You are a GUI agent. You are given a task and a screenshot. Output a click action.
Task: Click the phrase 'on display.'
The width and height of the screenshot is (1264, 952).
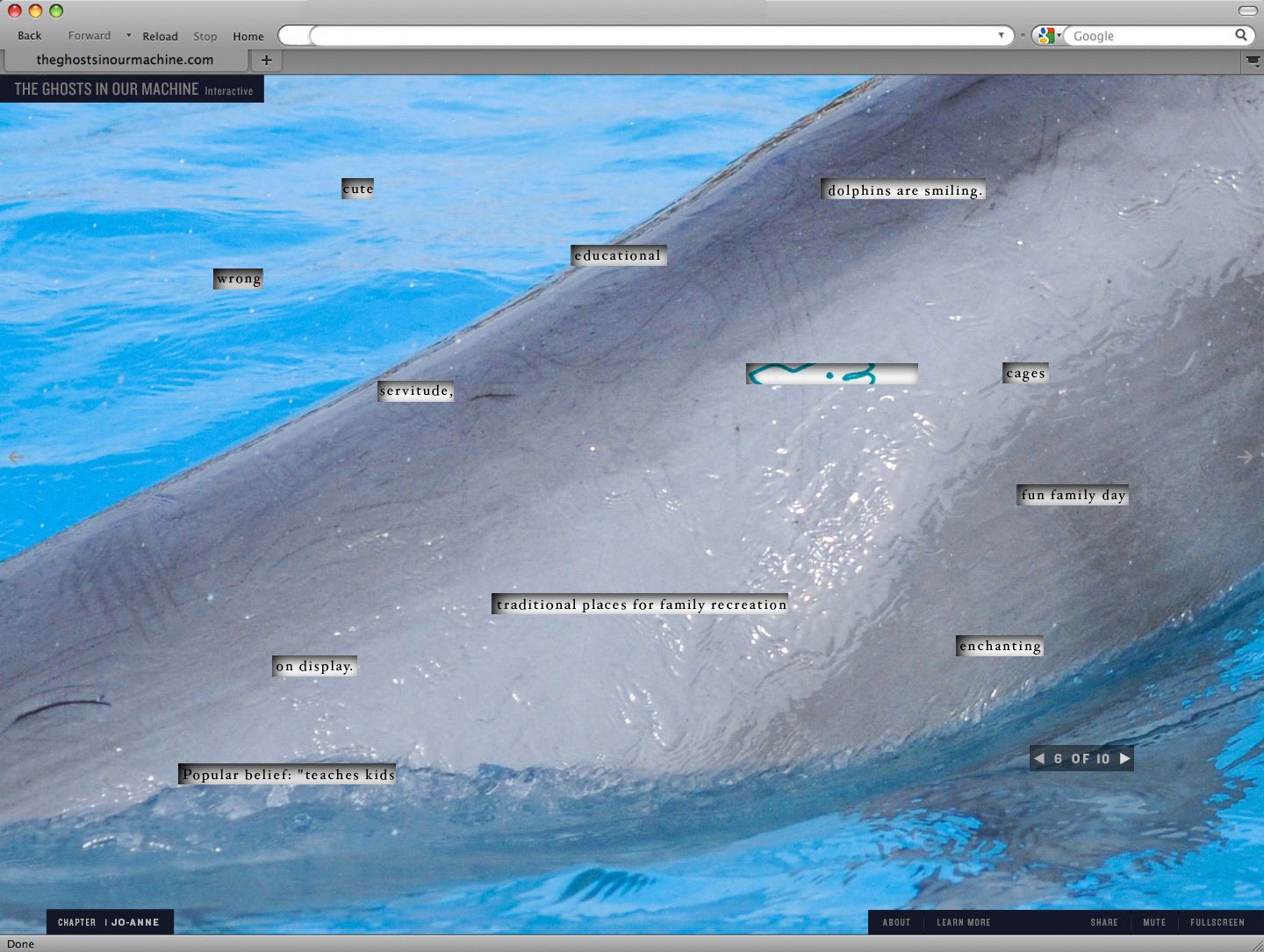click(314, 666)
